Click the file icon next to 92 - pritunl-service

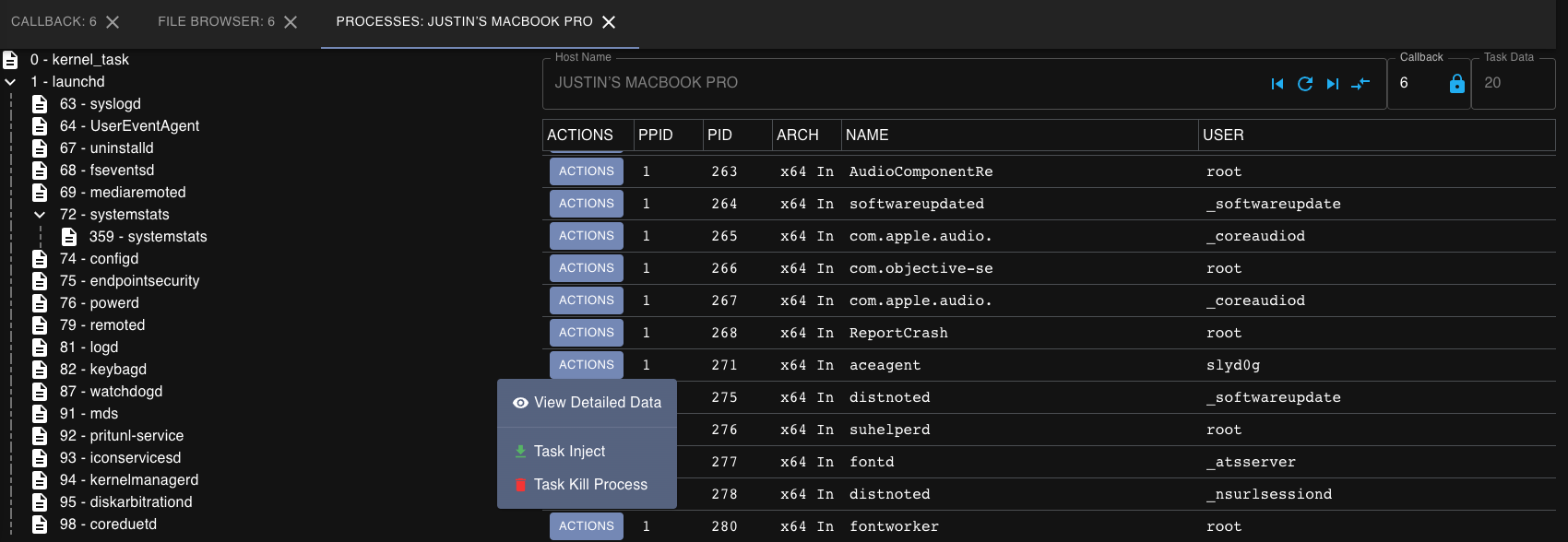coord(40,436)
